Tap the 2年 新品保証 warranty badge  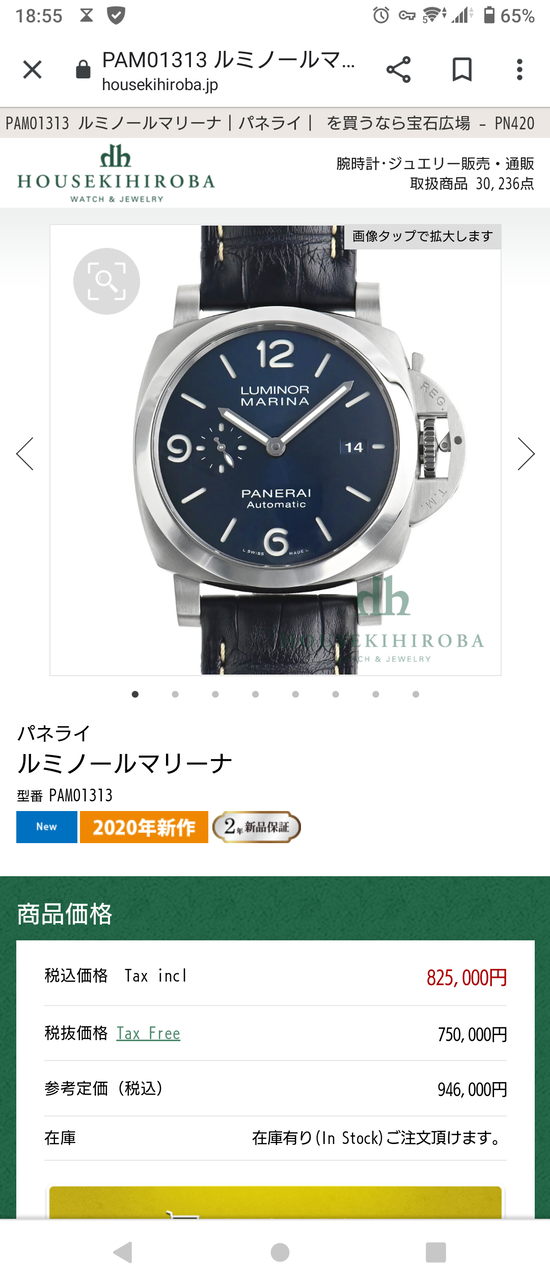[256, 827]
